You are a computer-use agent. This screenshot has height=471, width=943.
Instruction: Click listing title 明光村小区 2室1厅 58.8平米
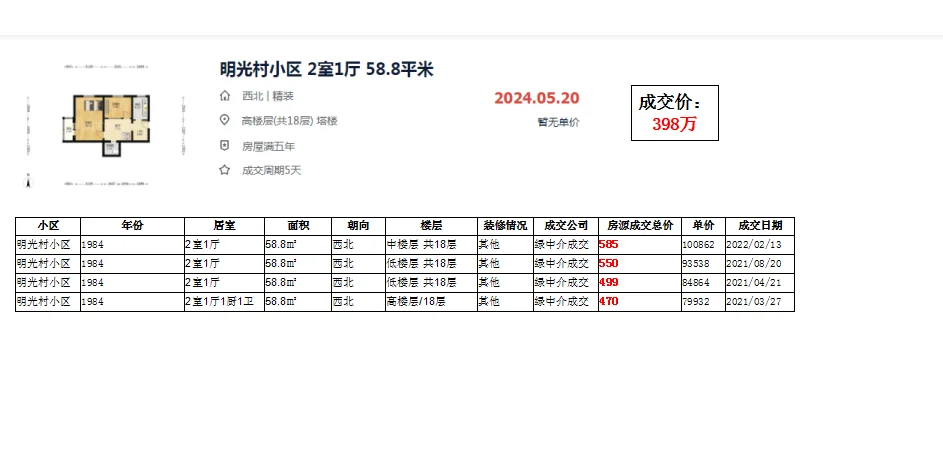(x=327, y=69)
